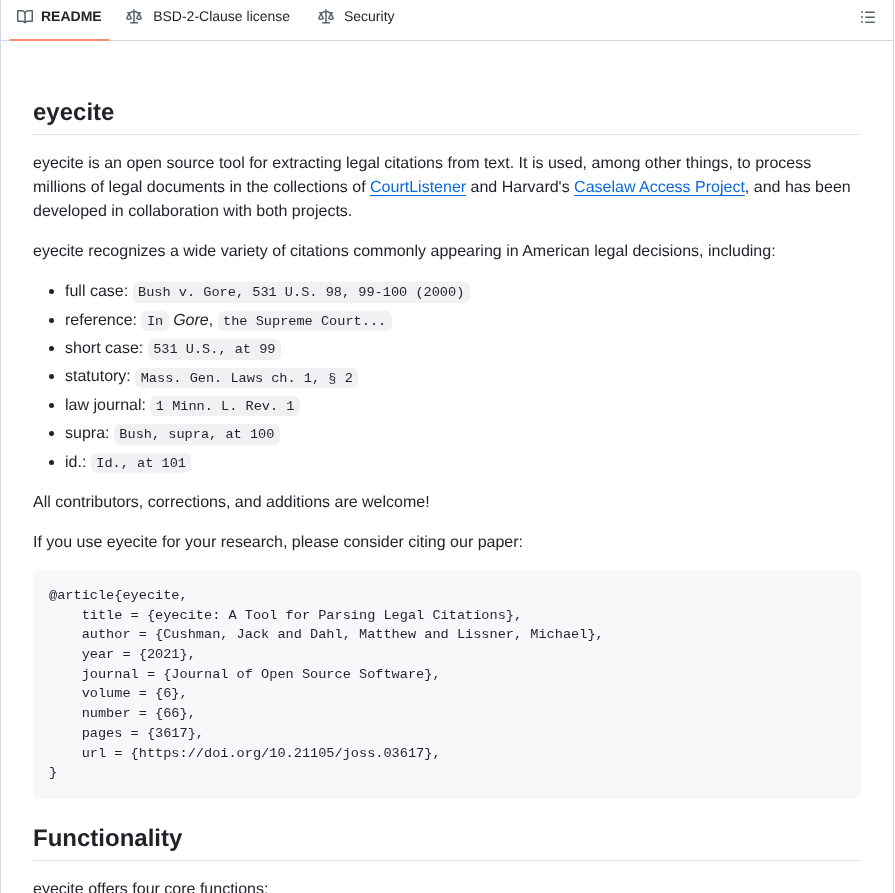Click the scales icon beside BSD-2-Clause license
This screenshot has width=895, height=893.
[x=134, y=16]
